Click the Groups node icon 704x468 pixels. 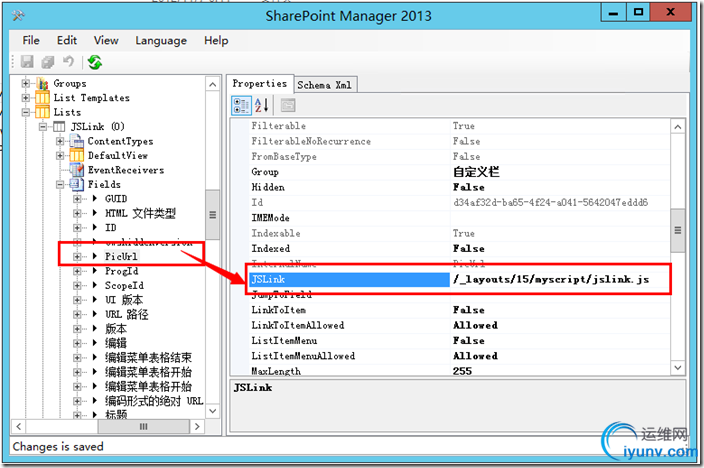click(43, 84)
